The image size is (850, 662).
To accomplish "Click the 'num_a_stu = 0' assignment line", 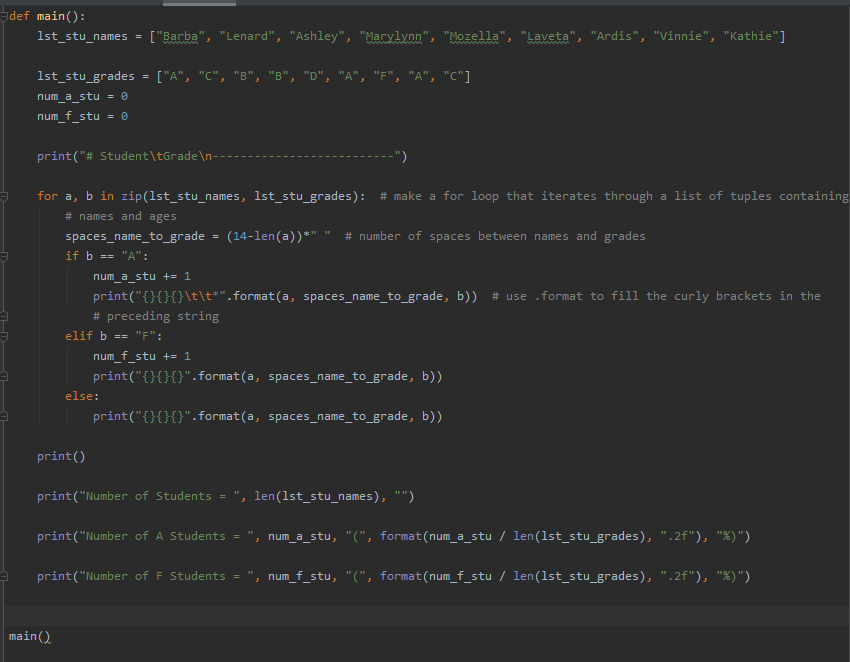I will [82, 97].
